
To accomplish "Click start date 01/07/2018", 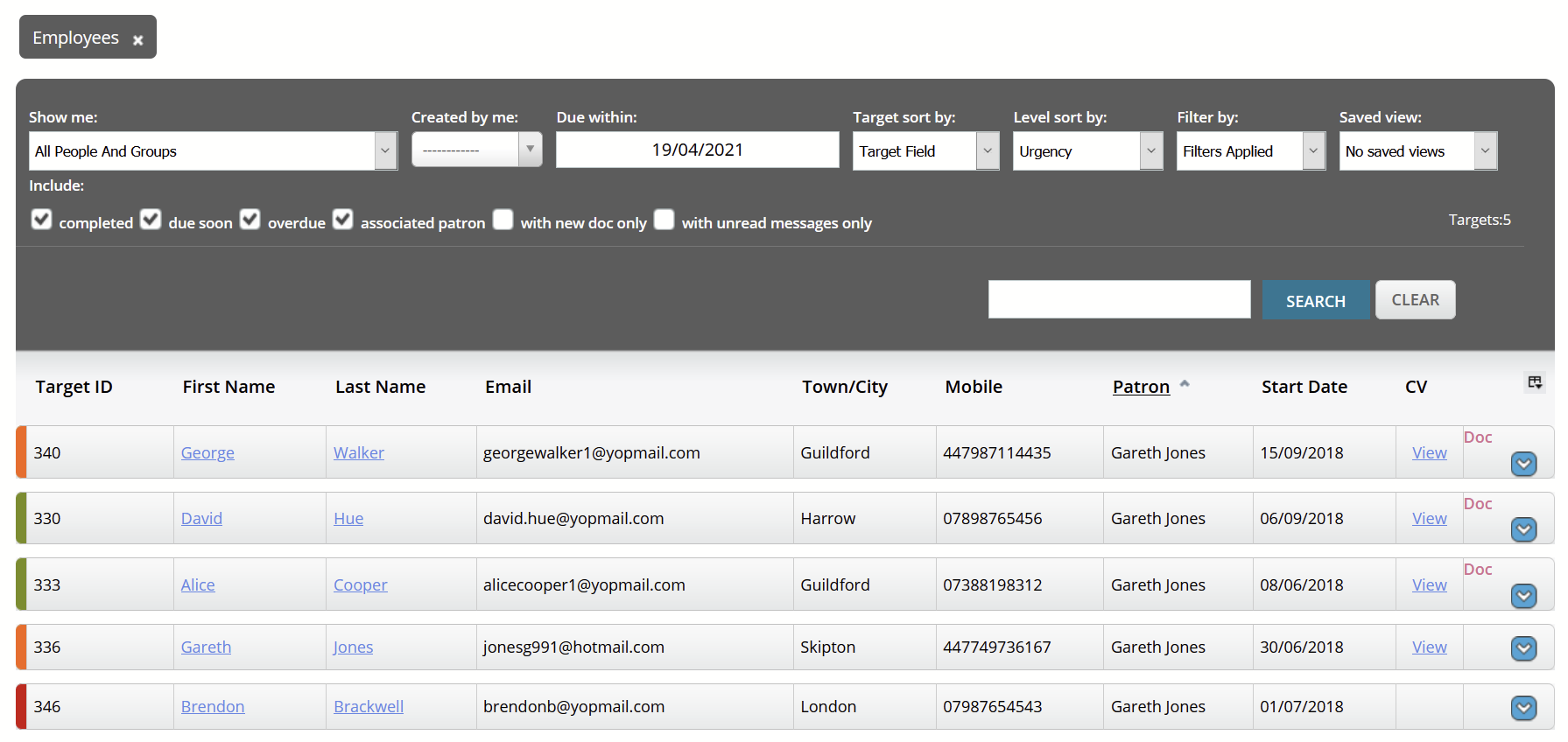I will coord(1301,706).
